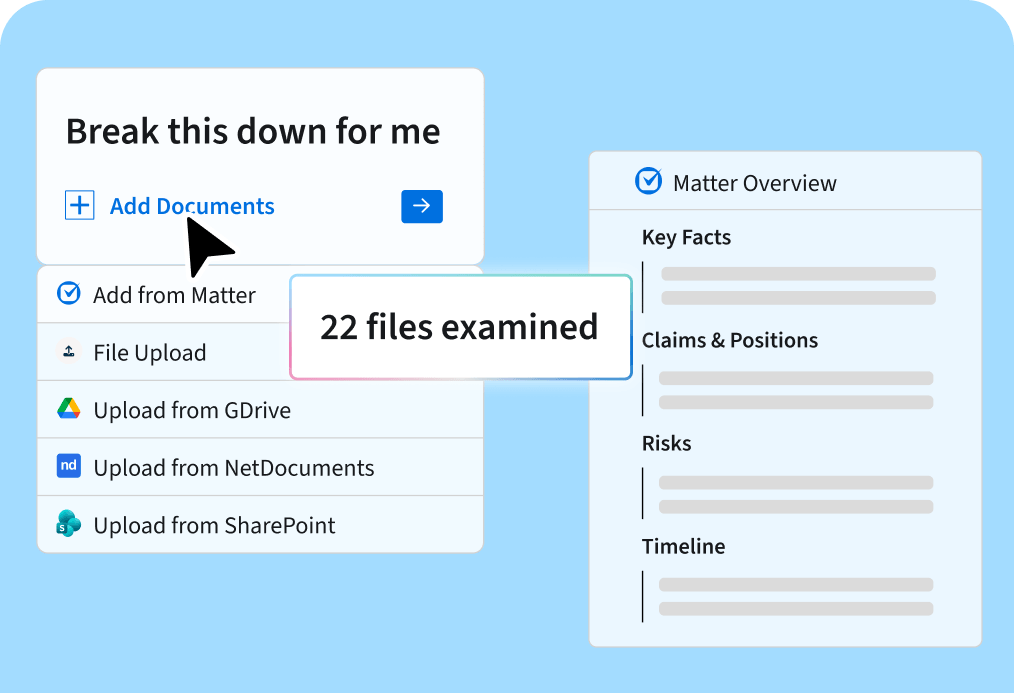Click the 22 files examined badge

(x=460, y=327)
